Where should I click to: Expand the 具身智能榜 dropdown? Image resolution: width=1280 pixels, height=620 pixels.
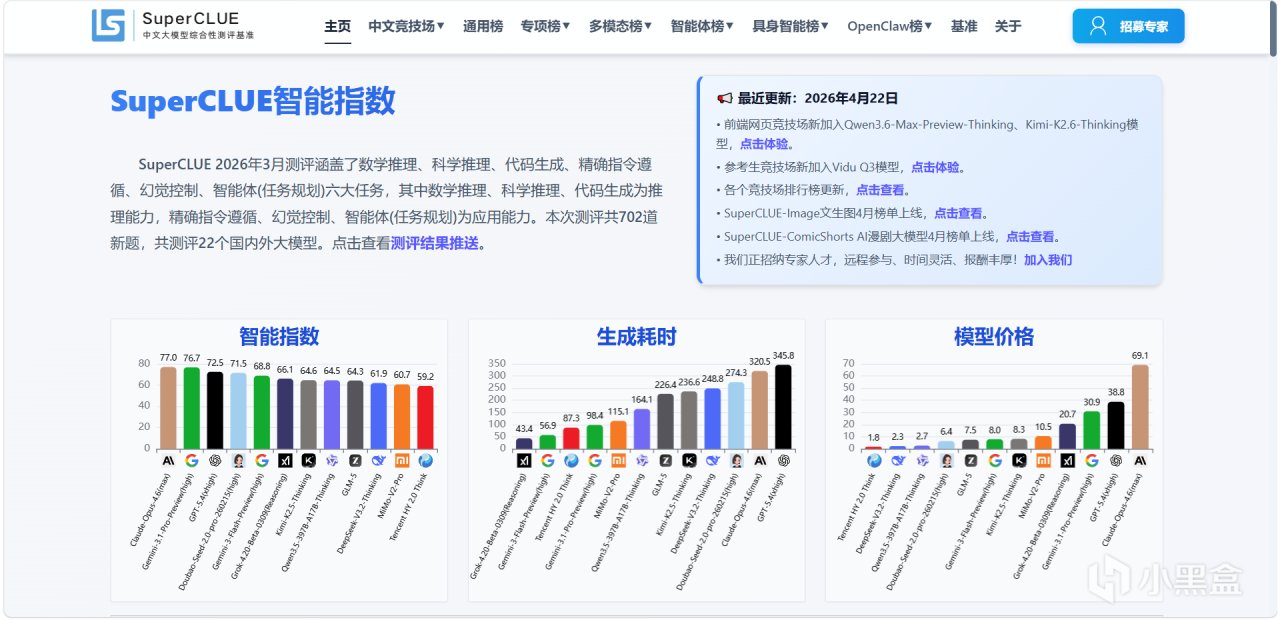pyautogui.click(x=790, y=26)
